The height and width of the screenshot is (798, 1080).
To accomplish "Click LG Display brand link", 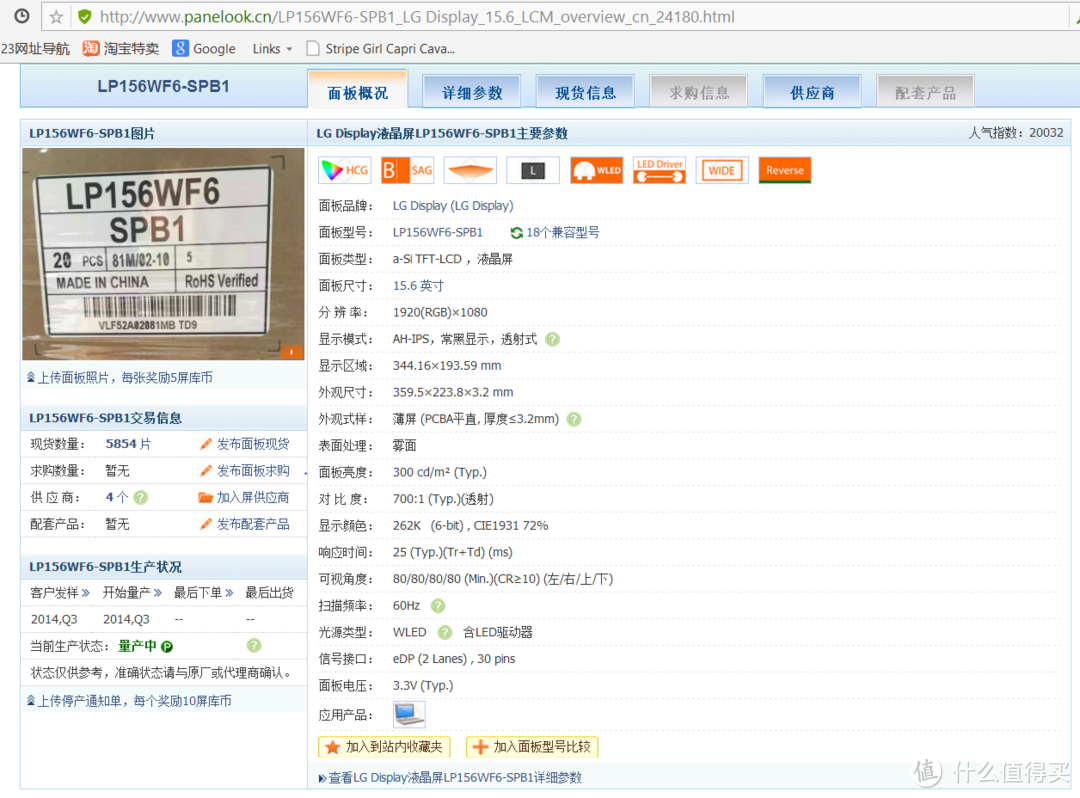I will click(453, 206).
